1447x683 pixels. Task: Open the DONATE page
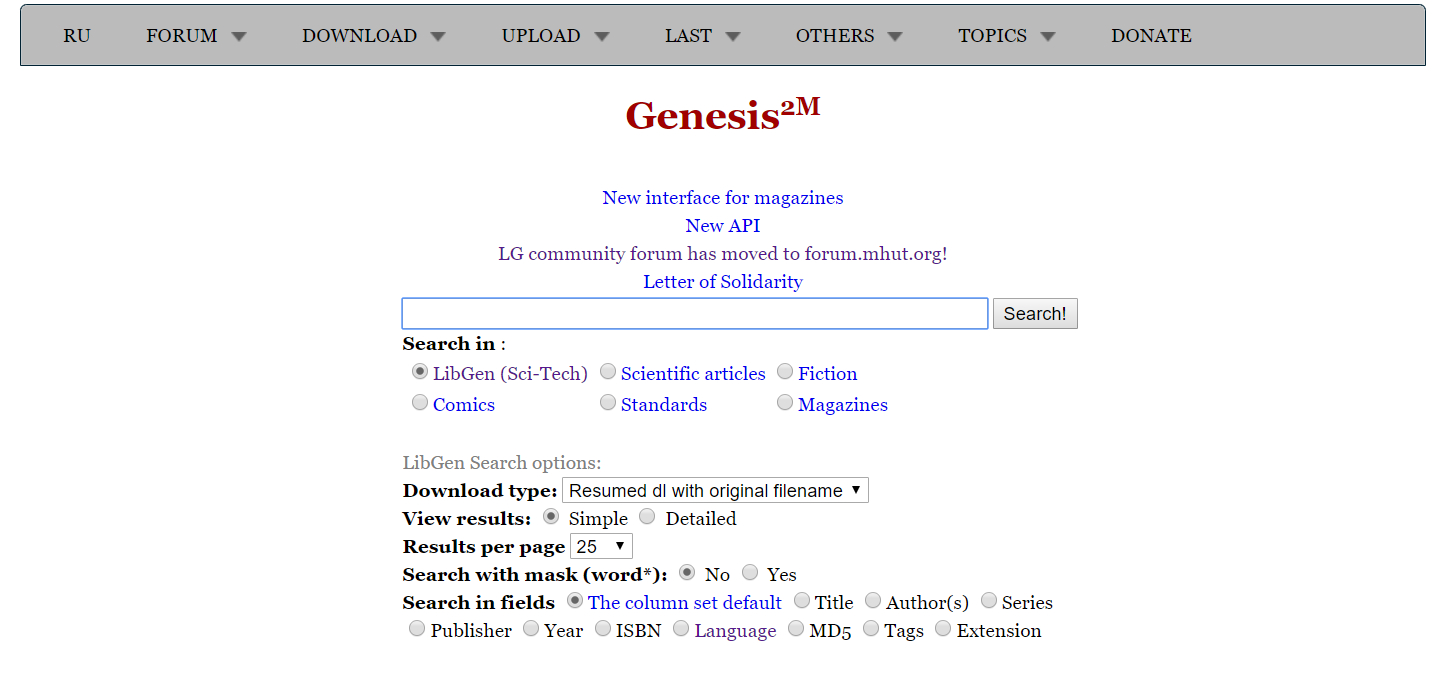(1151, 35)
